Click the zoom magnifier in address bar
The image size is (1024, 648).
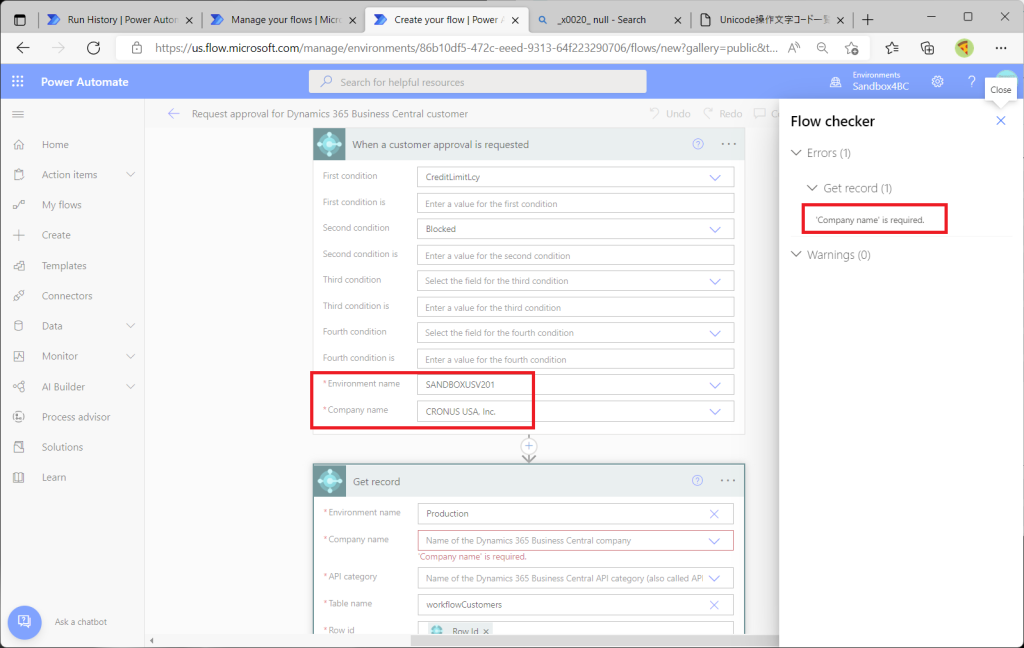pos(822,48)
